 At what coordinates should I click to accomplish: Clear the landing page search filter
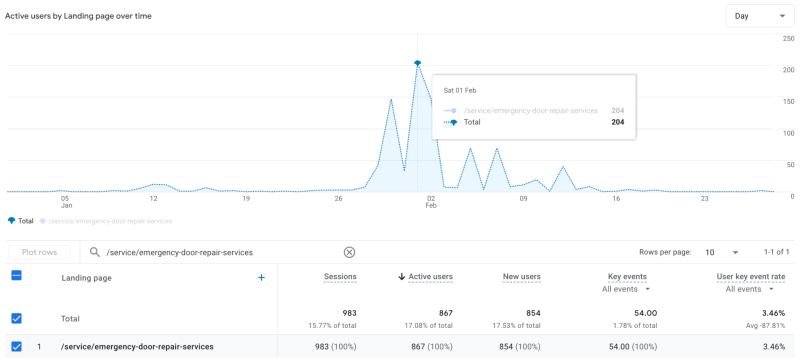pos(349,252)
